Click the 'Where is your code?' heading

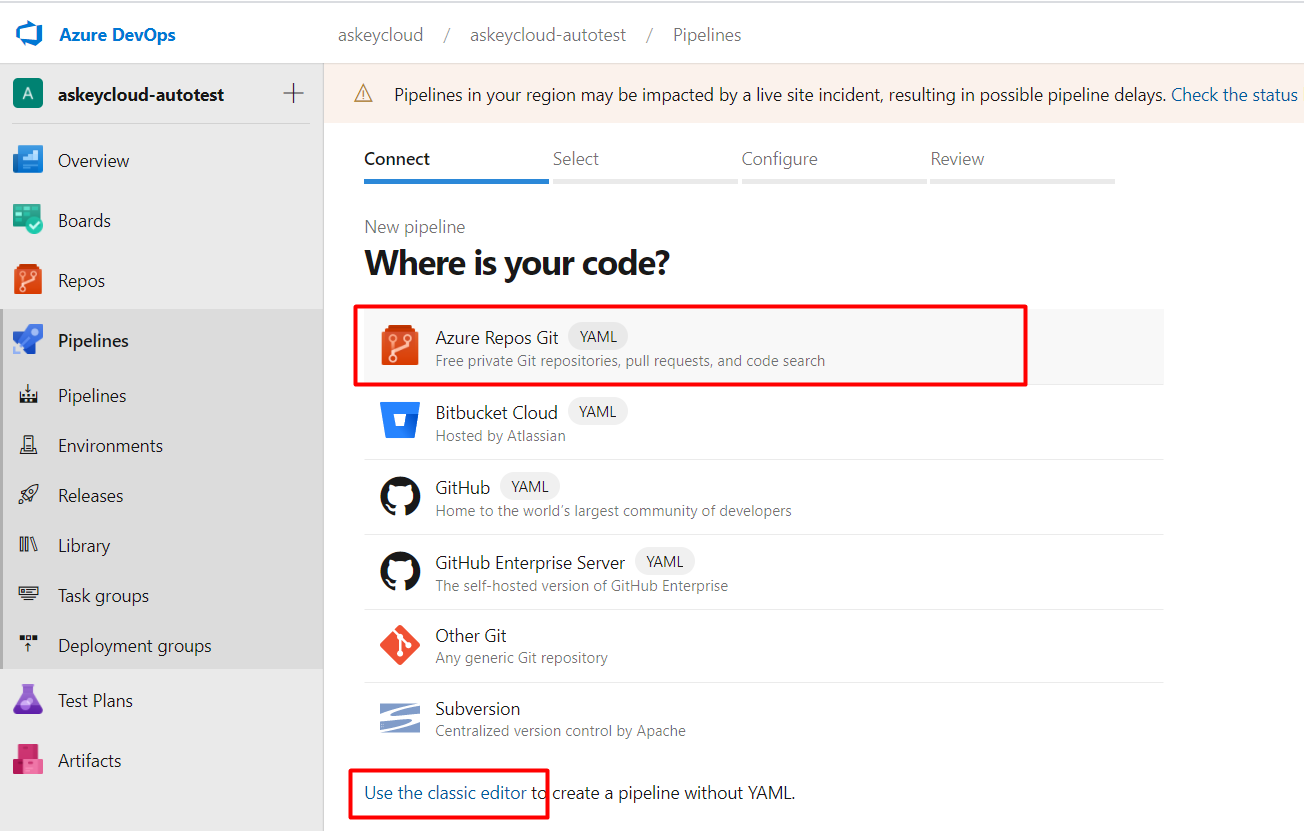pyautogui.click(x=516, y=263)
